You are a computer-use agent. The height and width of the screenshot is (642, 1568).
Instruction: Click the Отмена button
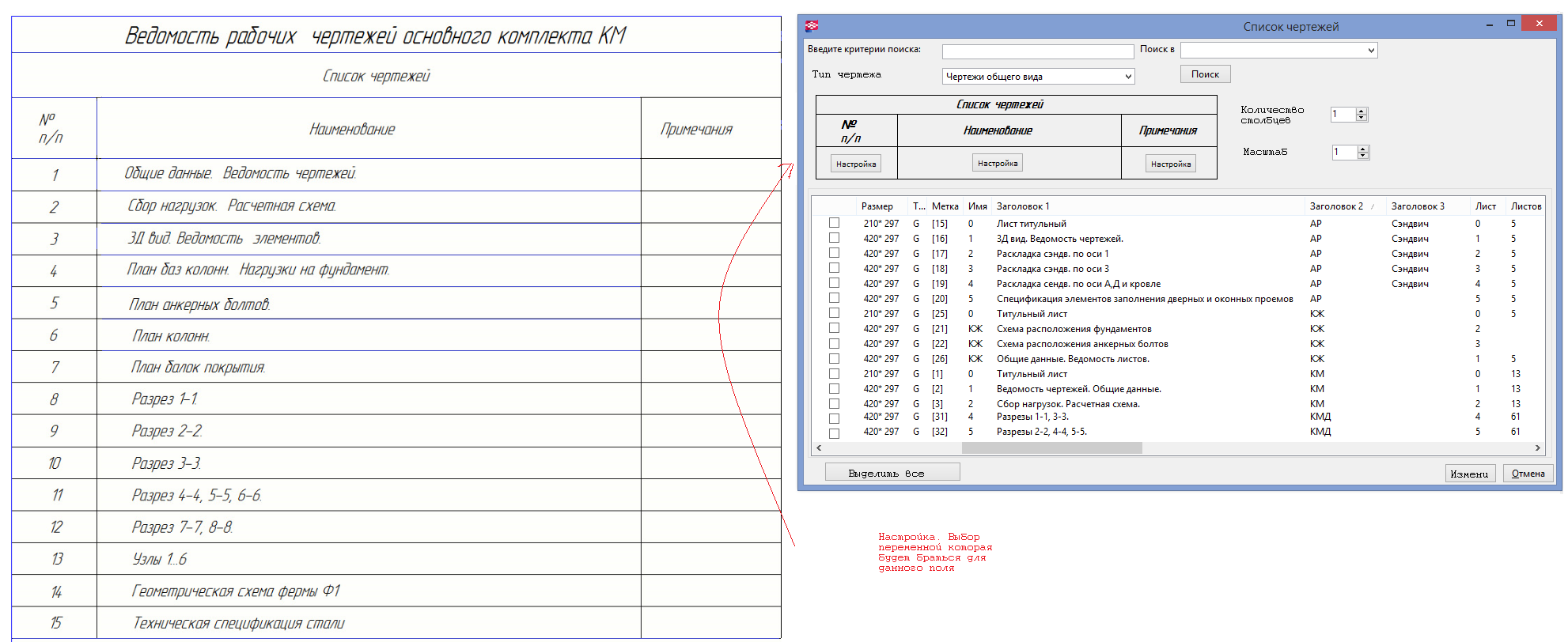pyautogui.click(x=1528, y=474)
